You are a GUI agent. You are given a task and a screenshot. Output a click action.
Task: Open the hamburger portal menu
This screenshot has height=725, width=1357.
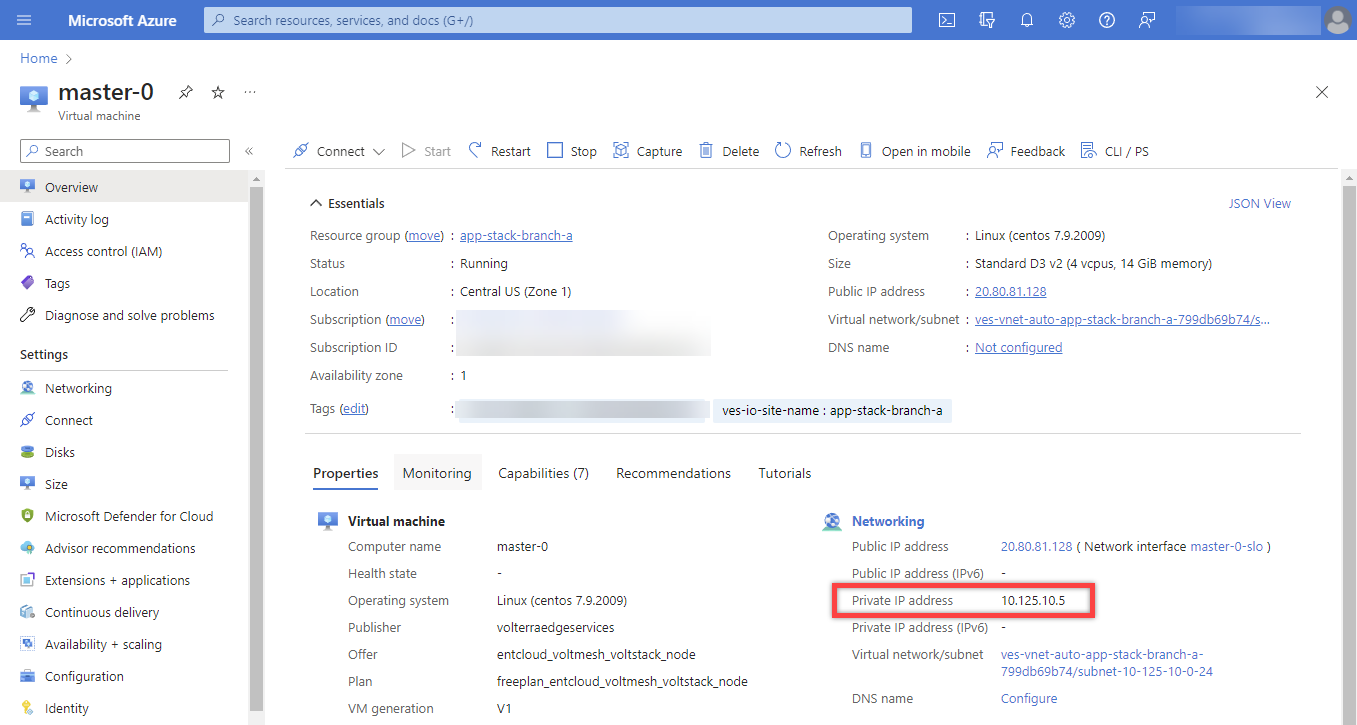pyautogui.click(x=25, y=20)
